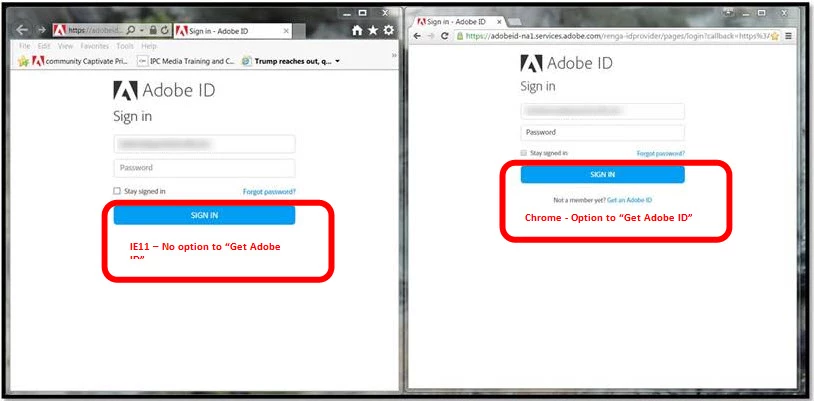The height and width of the screenshot is (401, 814).
Task: Bookmark this page with Chrome's star icon
Action: point(775,36)
